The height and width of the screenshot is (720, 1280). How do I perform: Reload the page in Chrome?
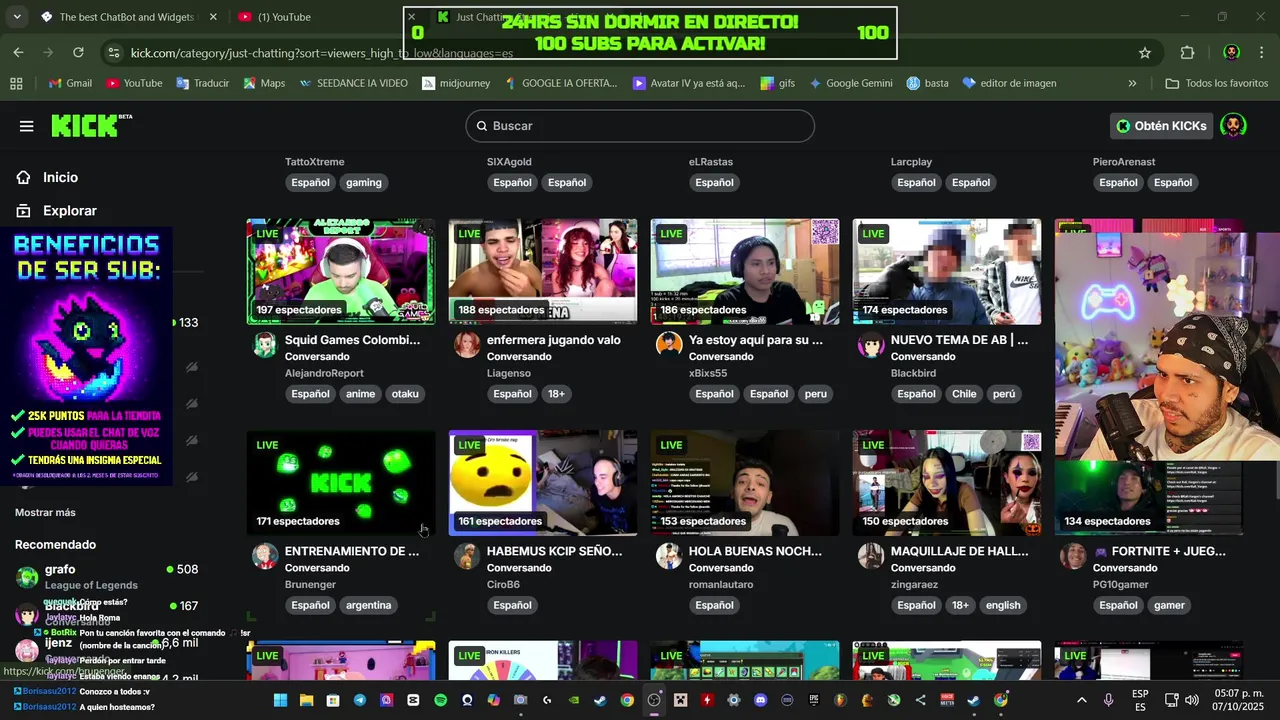(x=78, y=52)
